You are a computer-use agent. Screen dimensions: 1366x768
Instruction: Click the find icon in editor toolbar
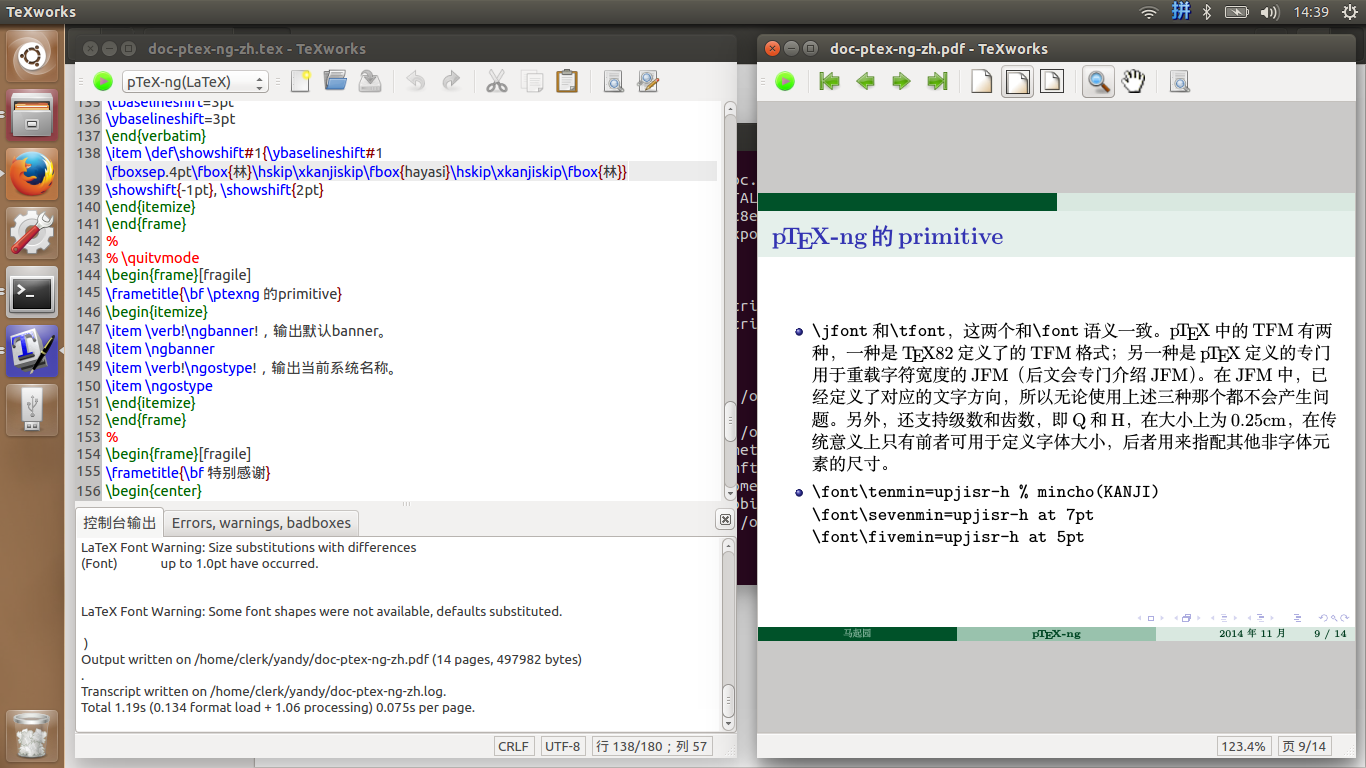tap(613, 81)
